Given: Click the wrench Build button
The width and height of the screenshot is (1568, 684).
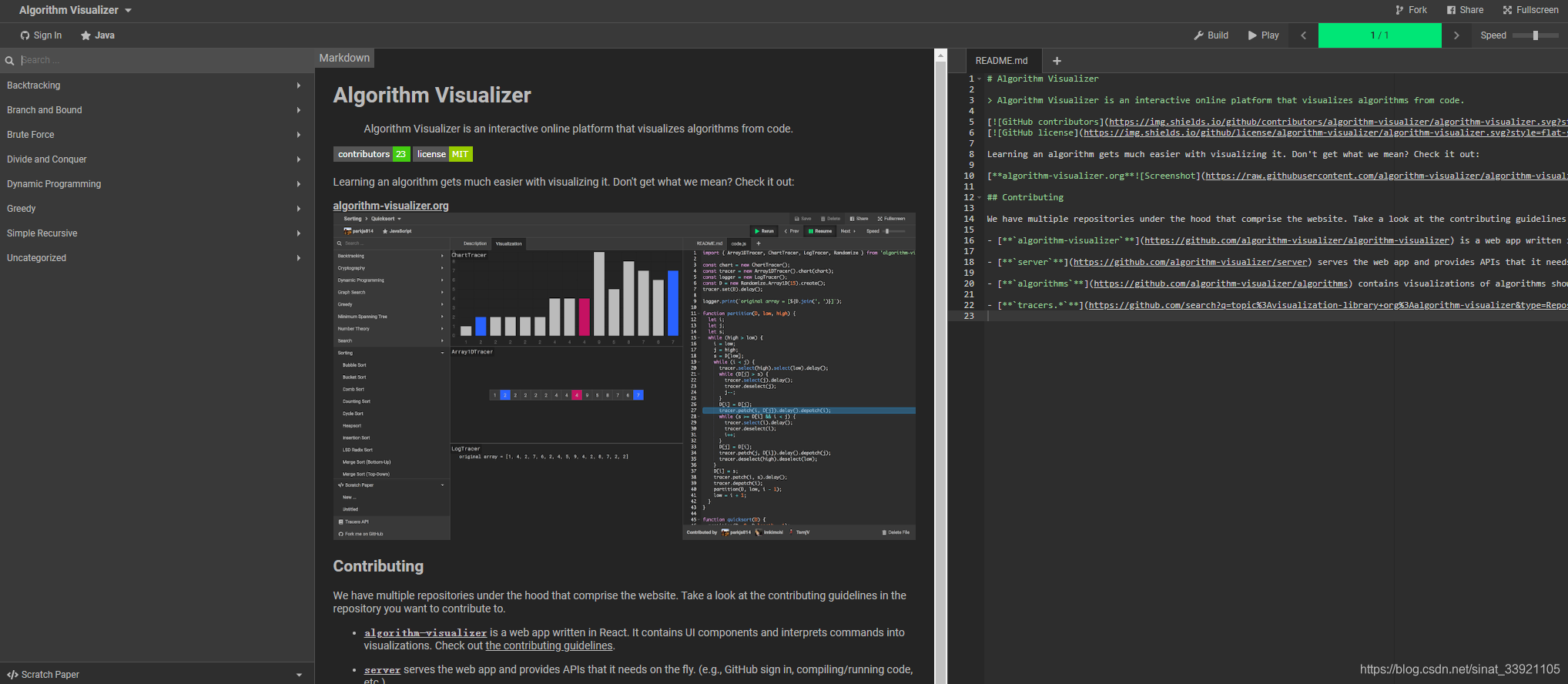Looking at the screenshot, I should pos(1211,35).
